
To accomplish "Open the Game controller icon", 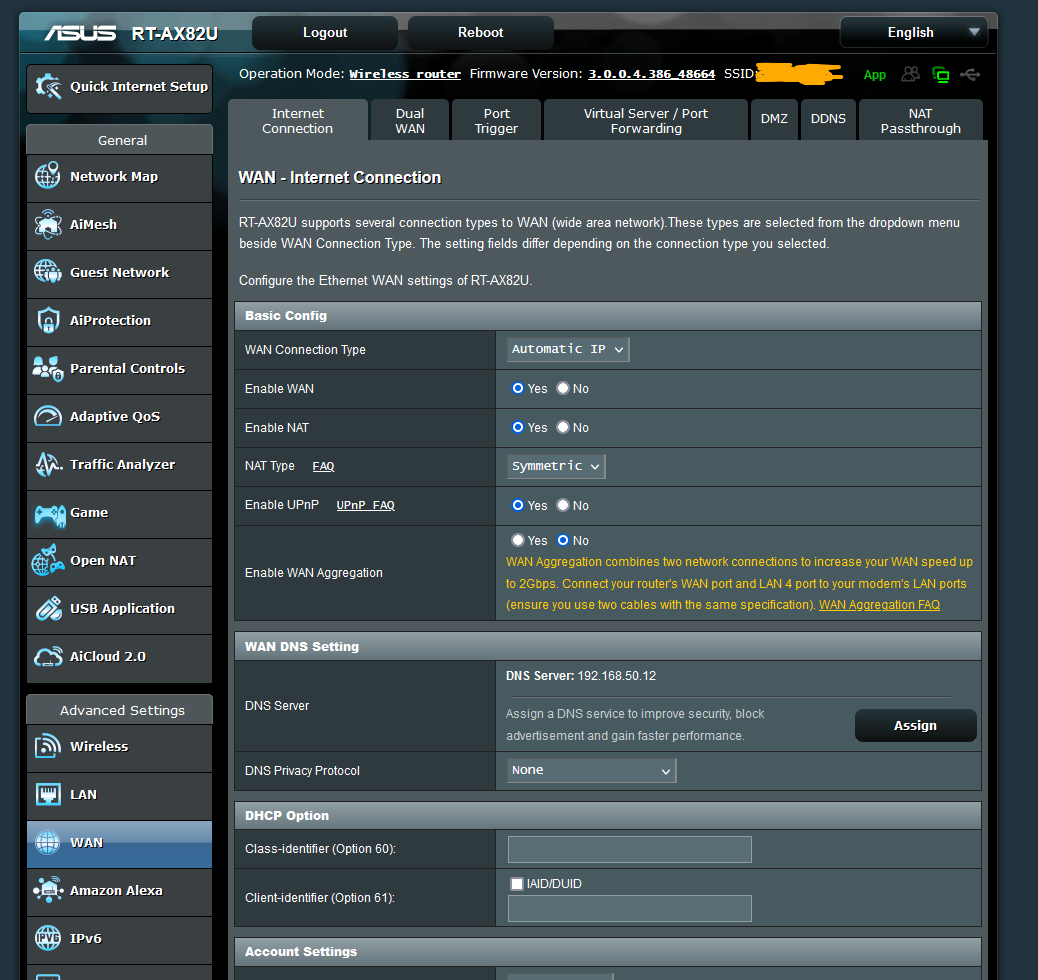I will tap(48, 513).
